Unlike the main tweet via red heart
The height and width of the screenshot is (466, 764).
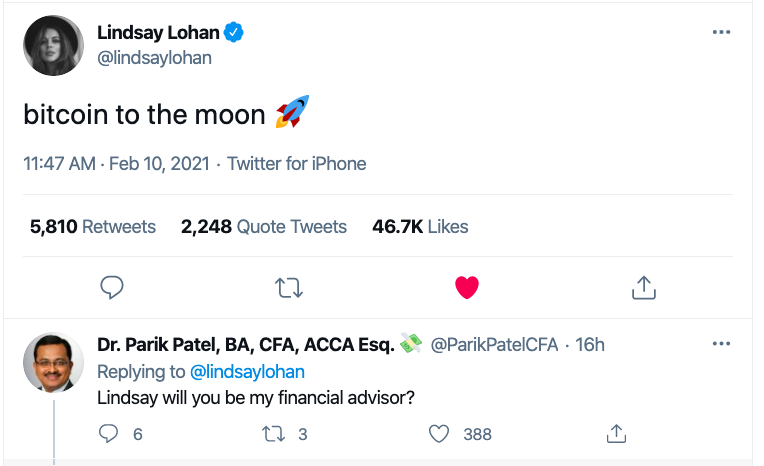[x=467, y=288]
